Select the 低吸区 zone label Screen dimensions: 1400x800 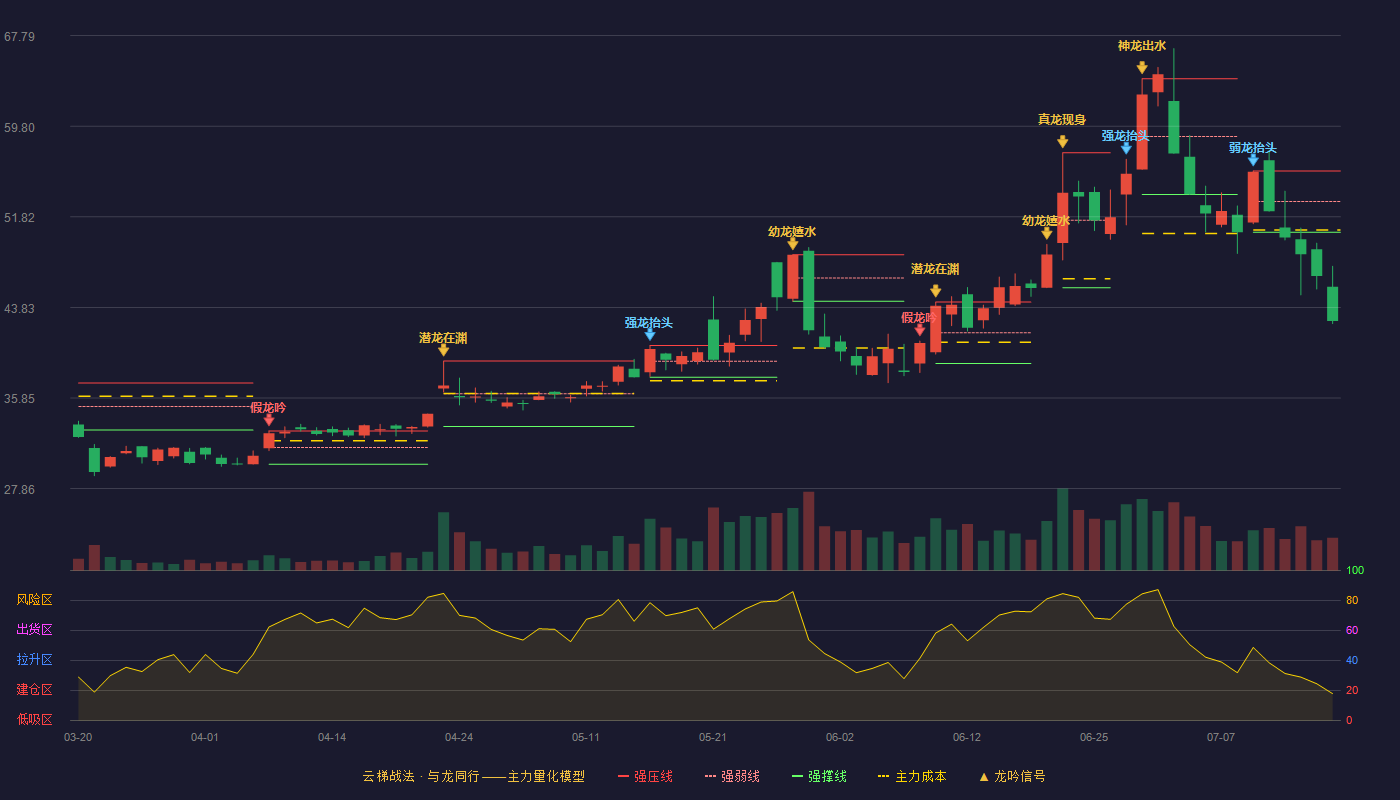click(34, 720)
